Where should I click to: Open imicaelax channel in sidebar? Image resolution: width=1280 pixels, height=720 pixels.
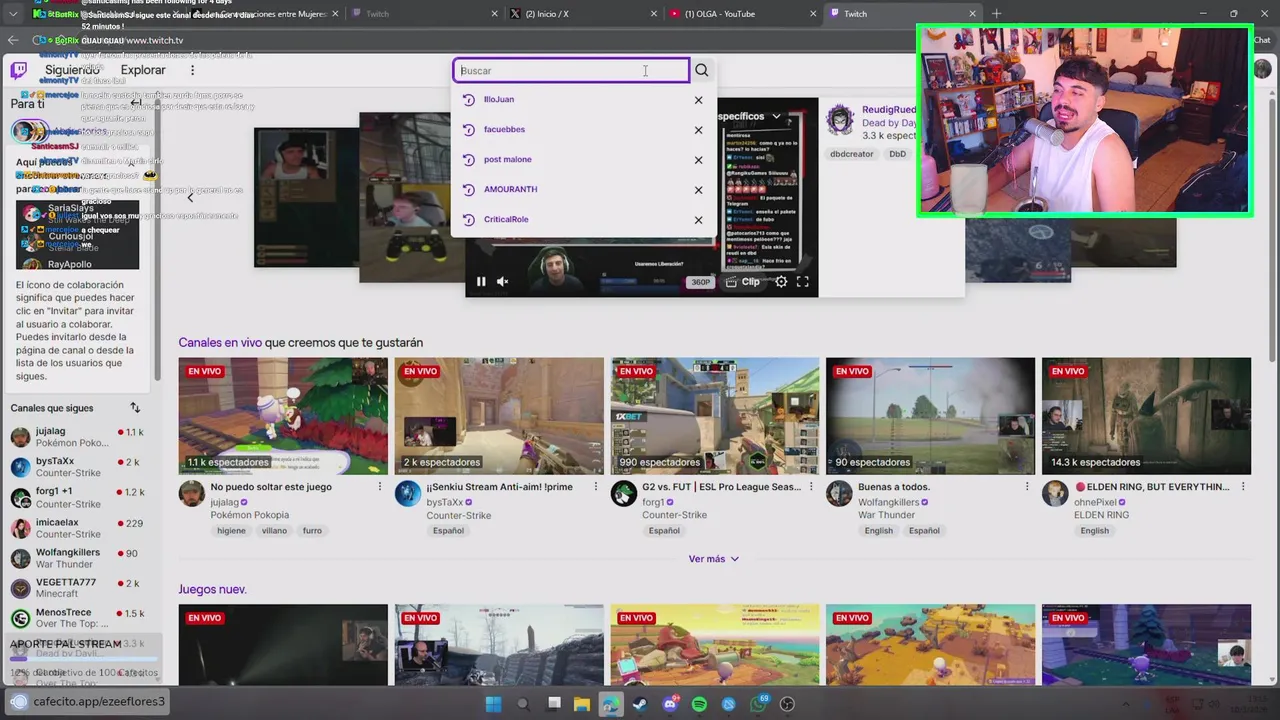(x=80, y=527)
